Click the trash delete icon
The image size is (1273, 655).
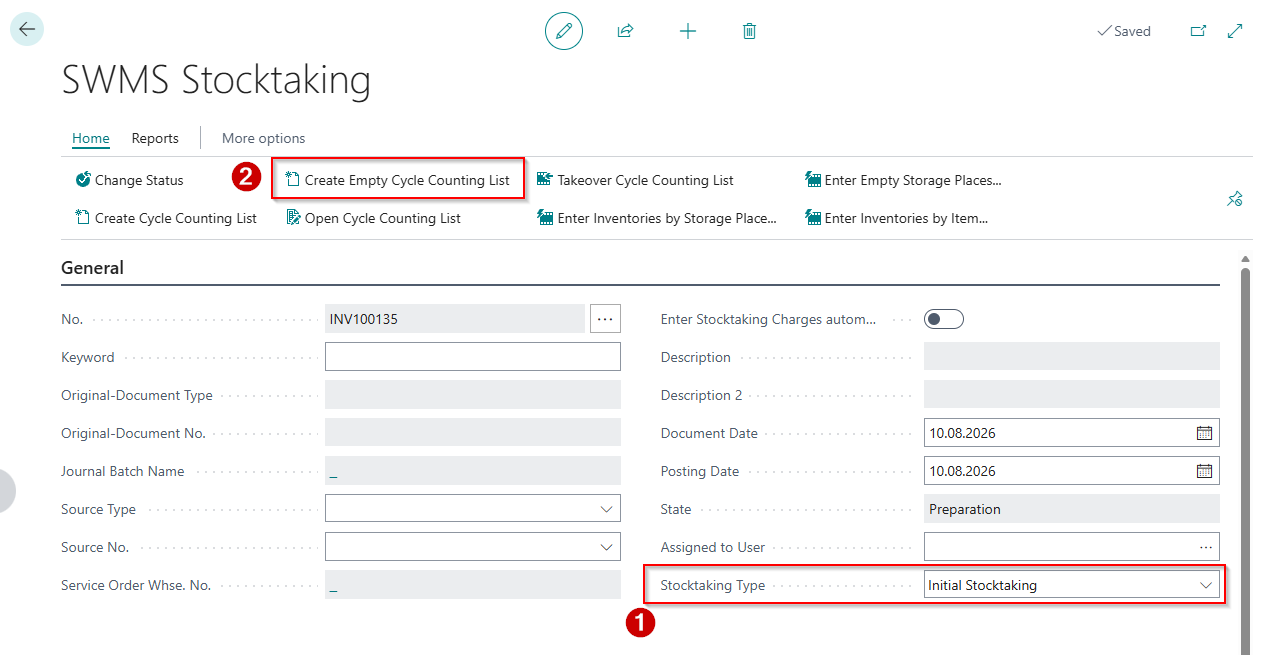749,31
